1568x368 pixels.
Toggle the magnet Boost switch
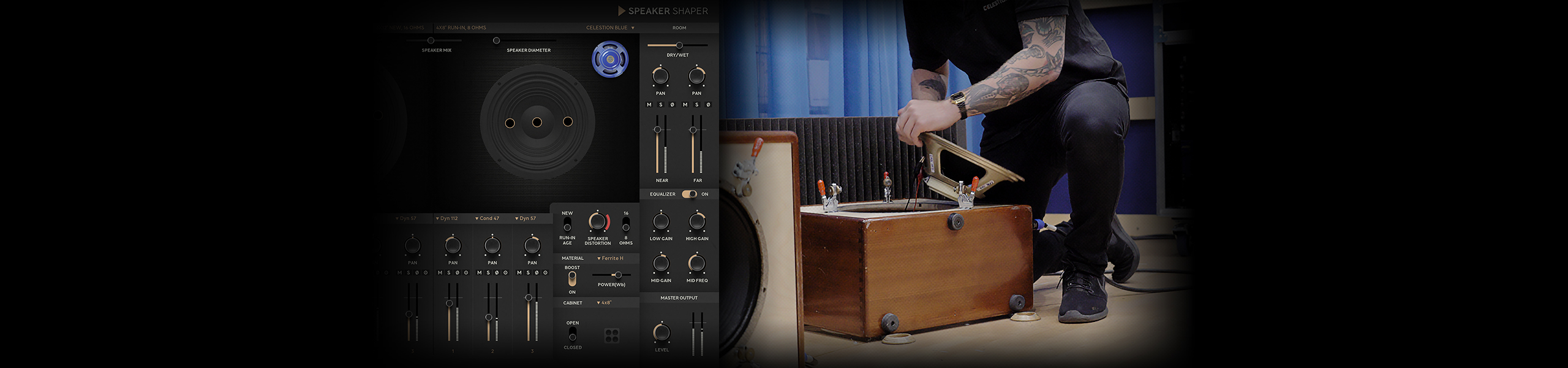[x=572, y=279]
